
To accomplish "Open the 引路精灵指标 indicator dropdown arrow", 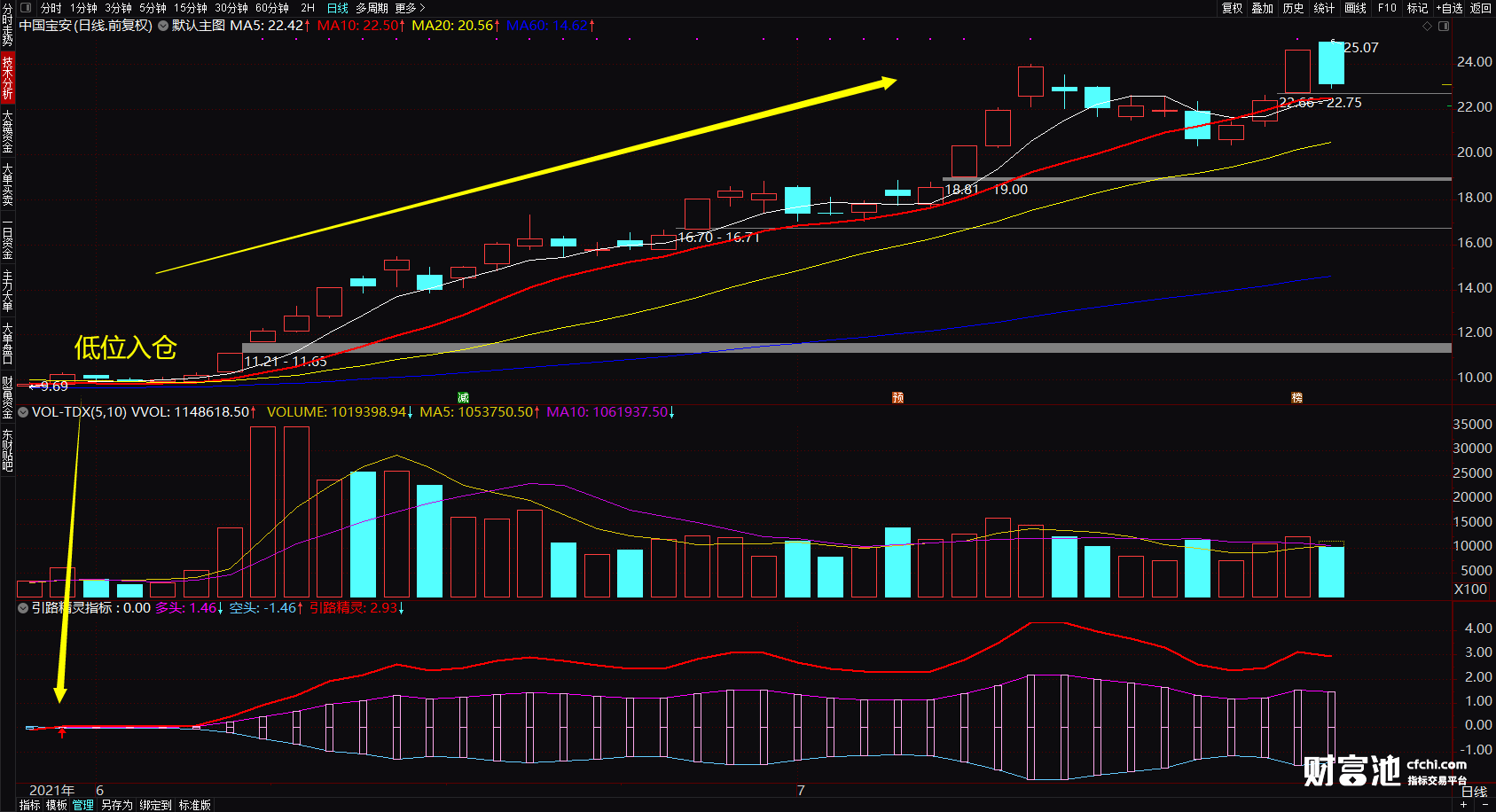I will pyautogui.click(x=23, y=608).
